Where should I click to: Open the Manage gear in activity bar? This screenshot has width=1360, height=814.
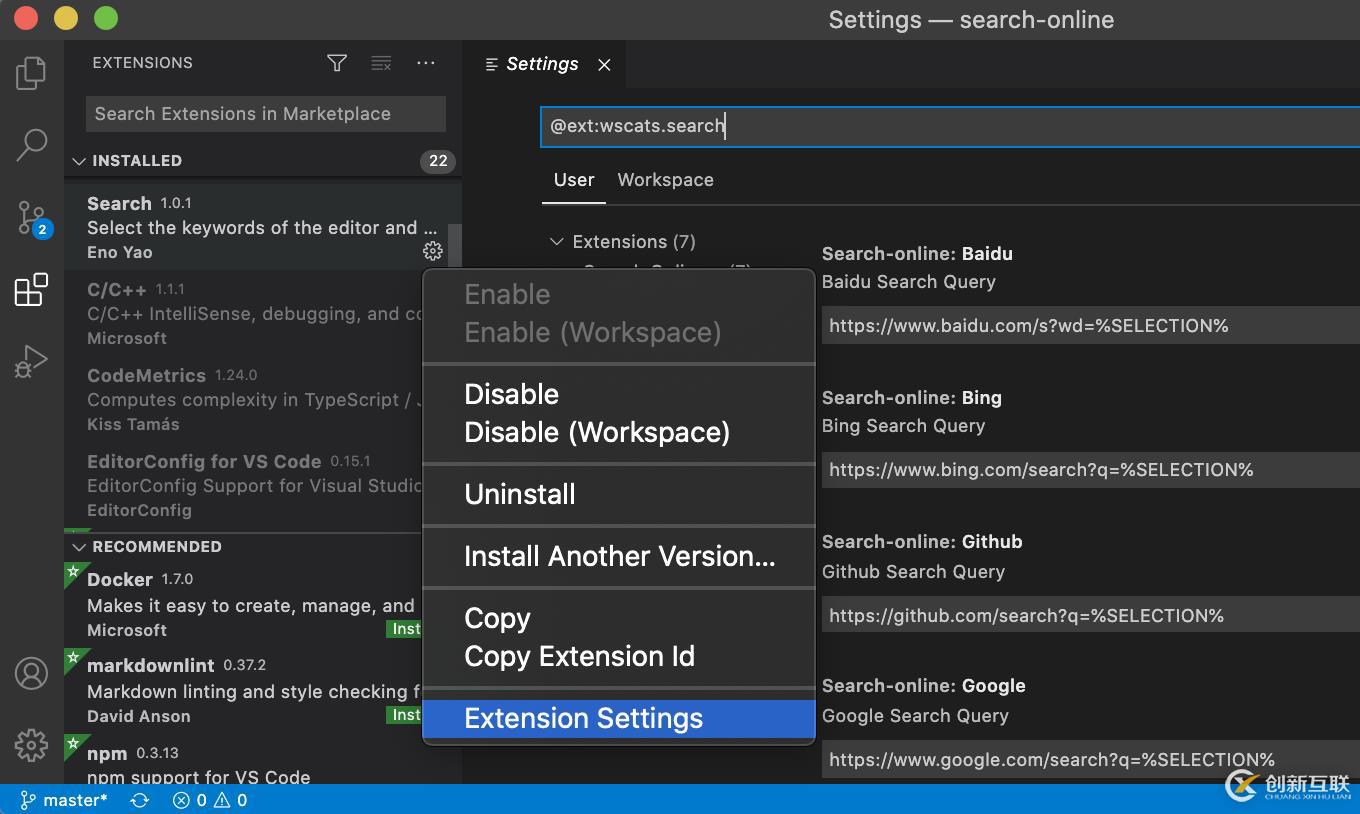click(31, 745)
